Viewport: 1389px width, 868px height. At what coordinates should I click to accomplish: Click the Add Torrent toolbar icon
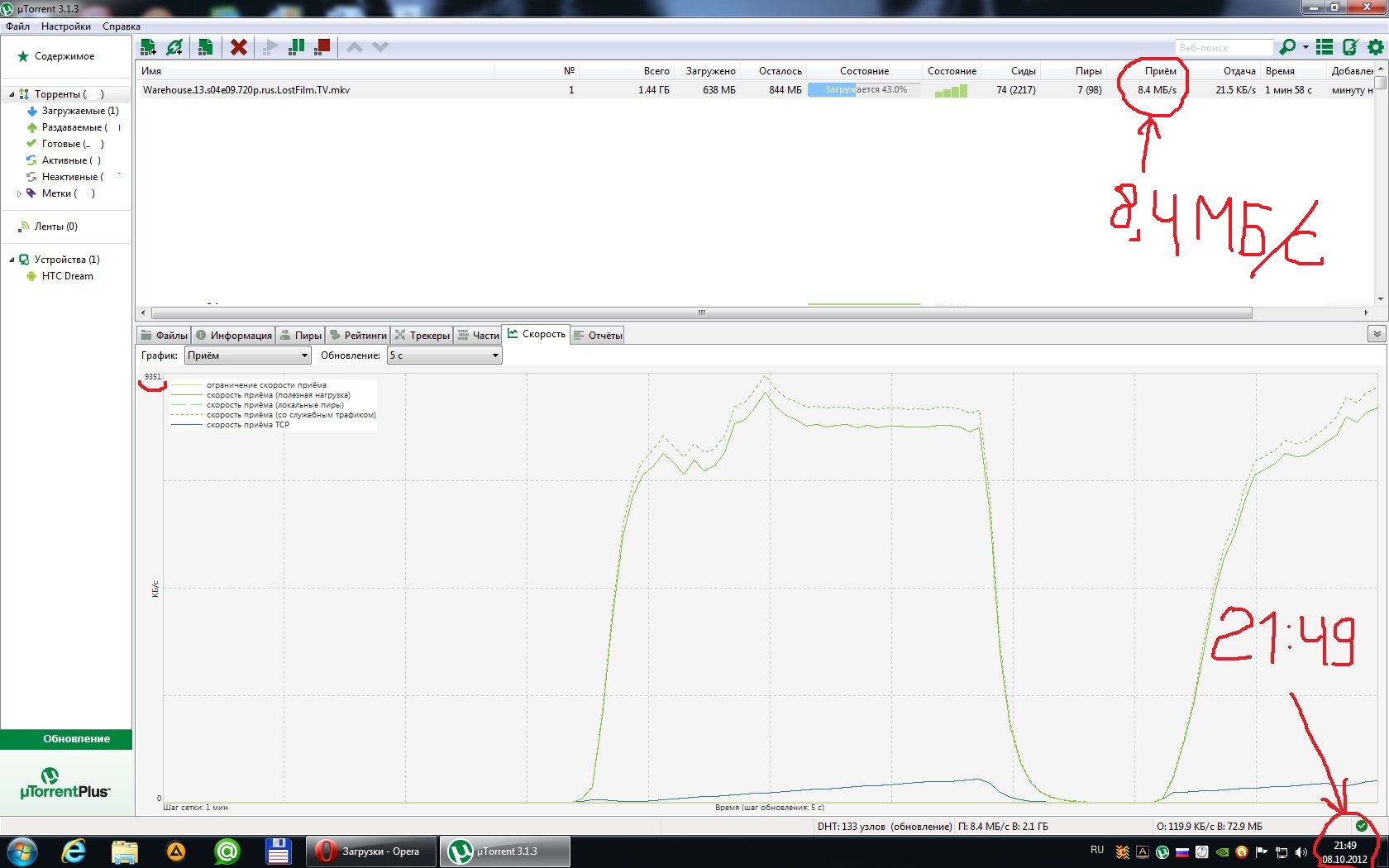tap(149, 47)
